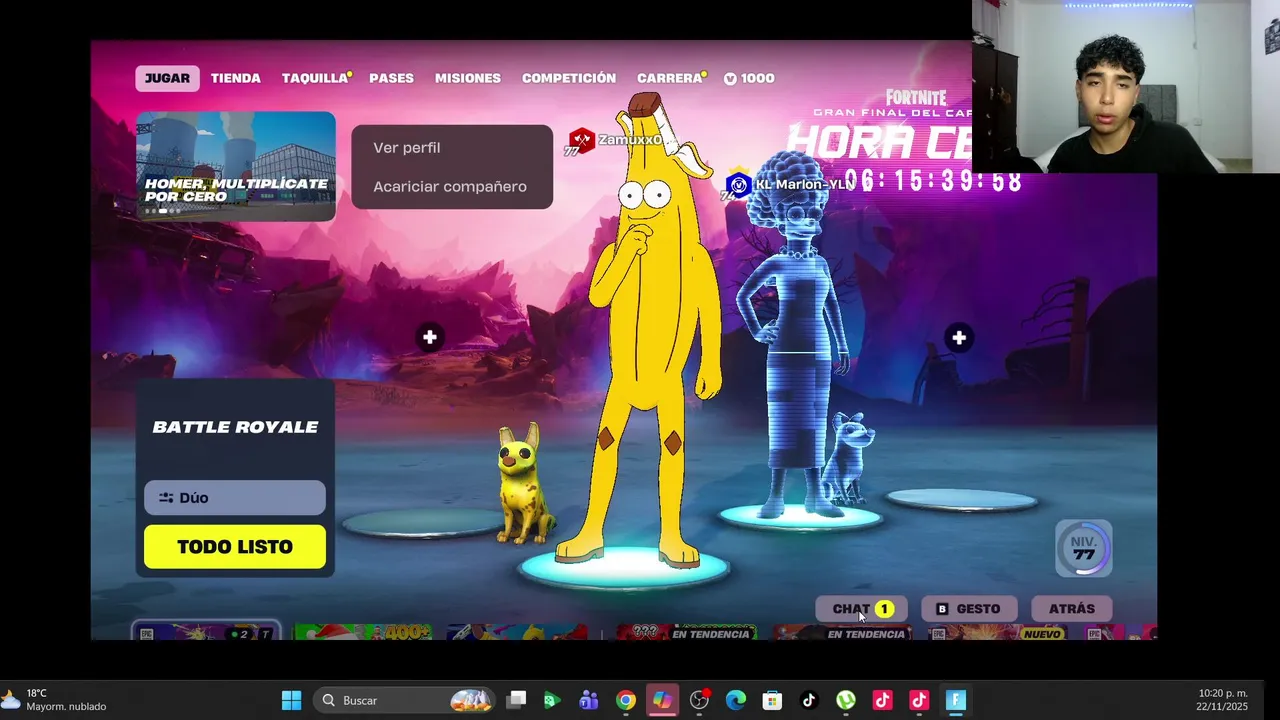Open the weather widget showing 18°C
The height and width of the screenshot is (720, 1280).
pos(55,700)
